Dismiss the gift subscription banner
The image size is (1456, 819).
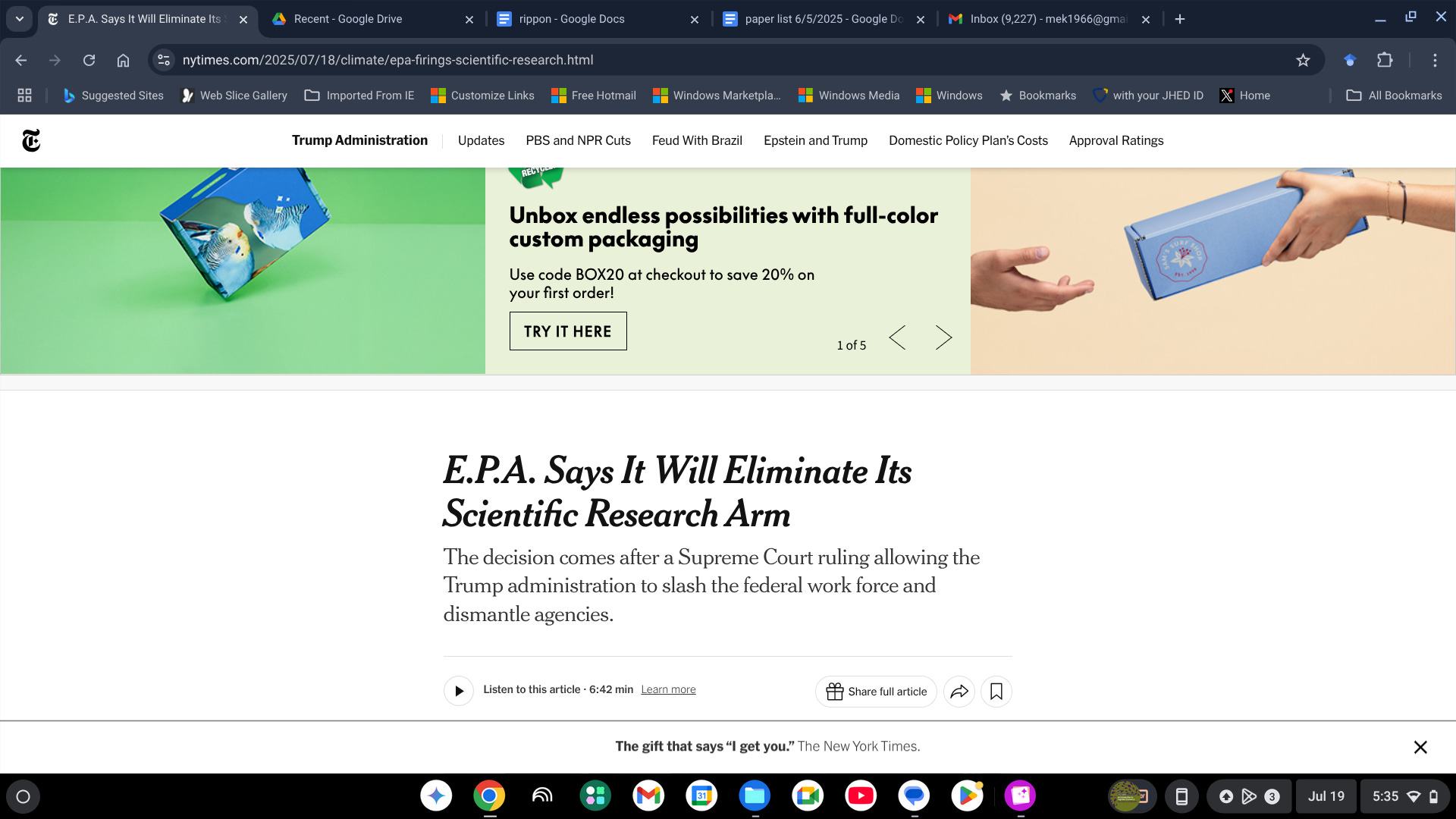pos(1420,747)
